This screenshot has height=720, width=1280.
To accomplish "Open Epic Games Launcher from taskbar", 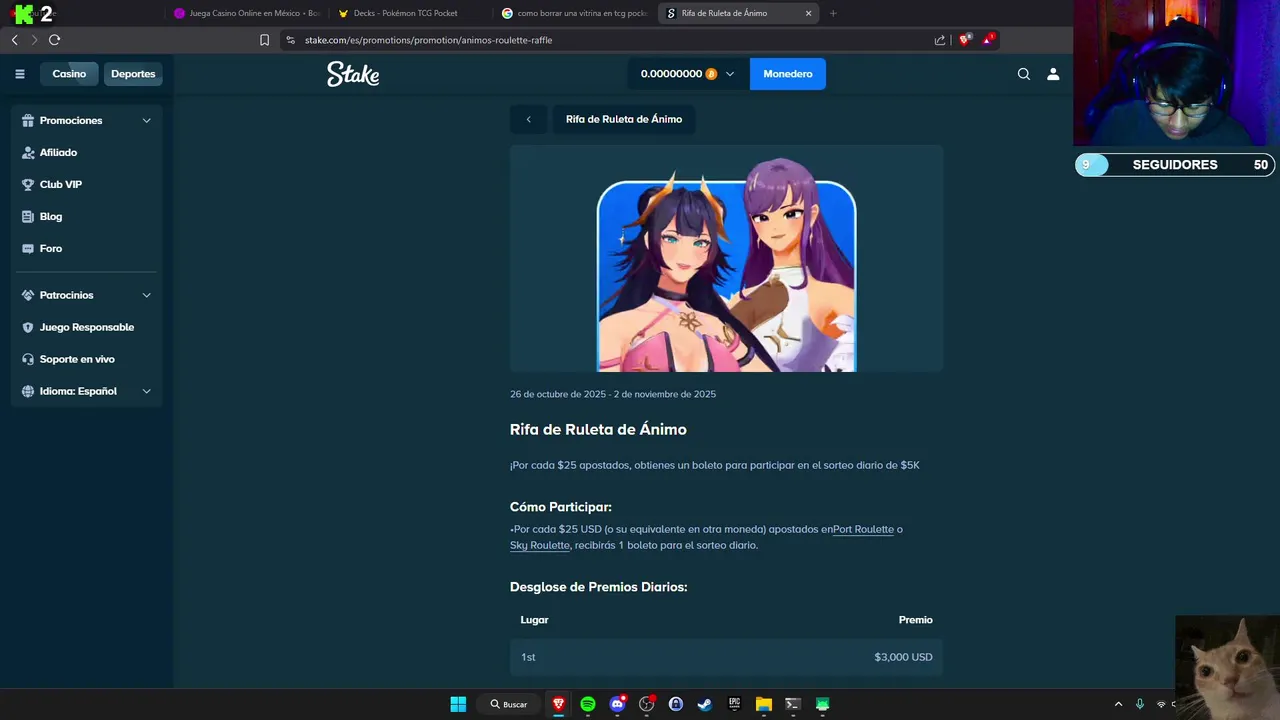I will point(734,704).
